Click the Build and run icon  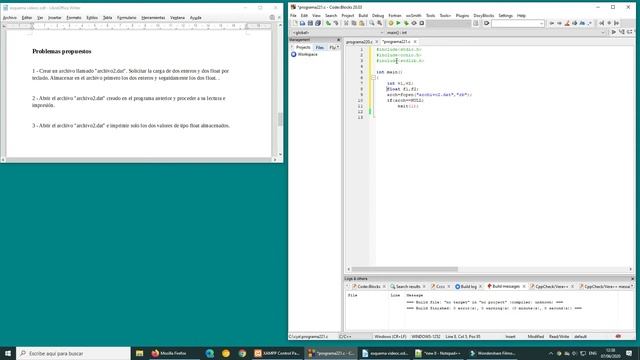[406, 23]
